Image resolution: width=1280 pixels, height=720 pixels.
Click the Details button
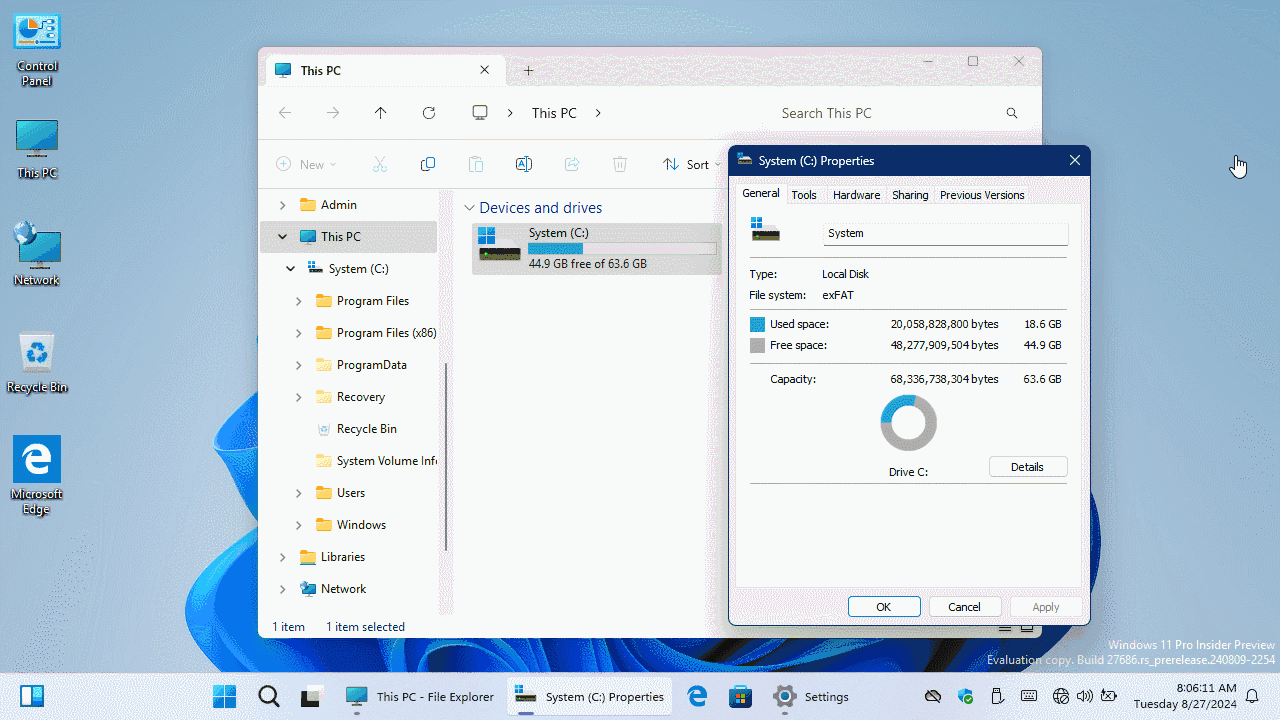pyautogui.click(x=1027, y=467)
